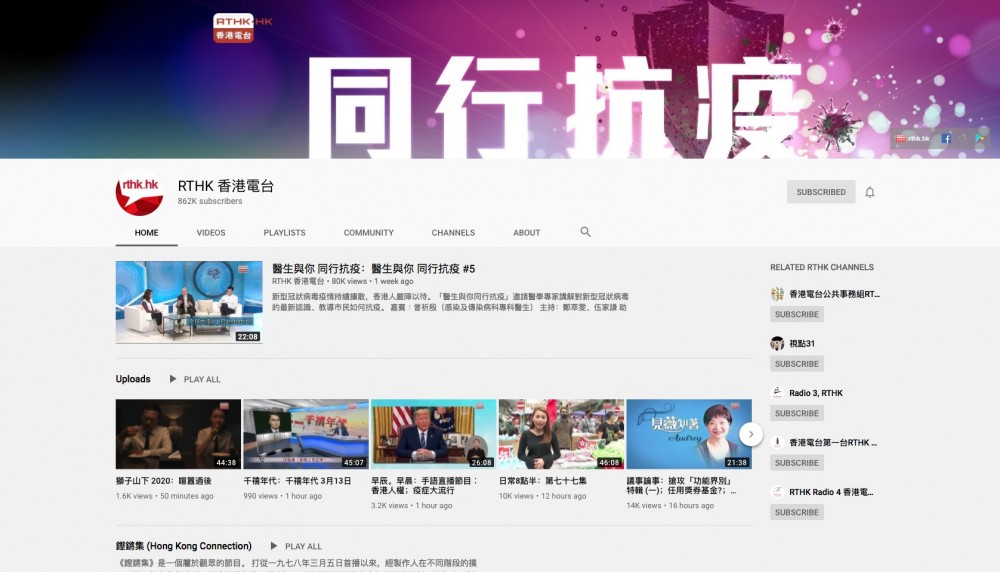Screen dimensions: 1000x572
Task: Click the 862K subscribers text
Action: coord(210,201)
